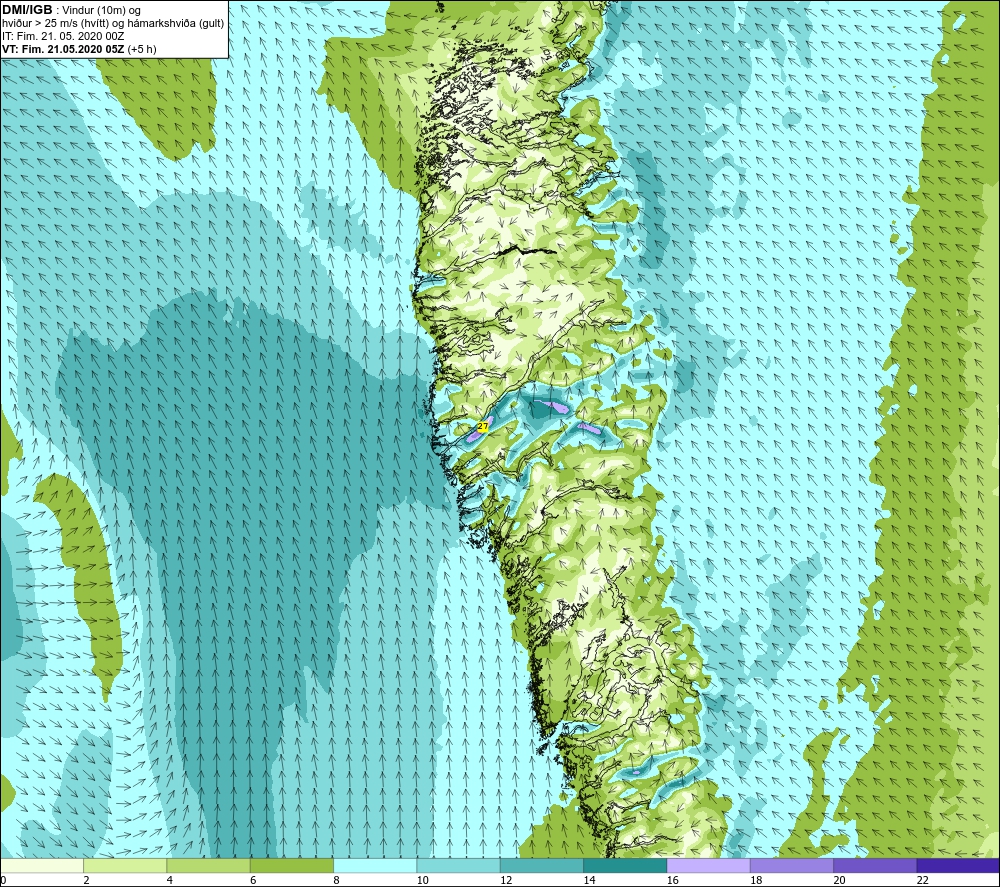
Task: Click the yellow 27 max gust marker
Action: 483,426
